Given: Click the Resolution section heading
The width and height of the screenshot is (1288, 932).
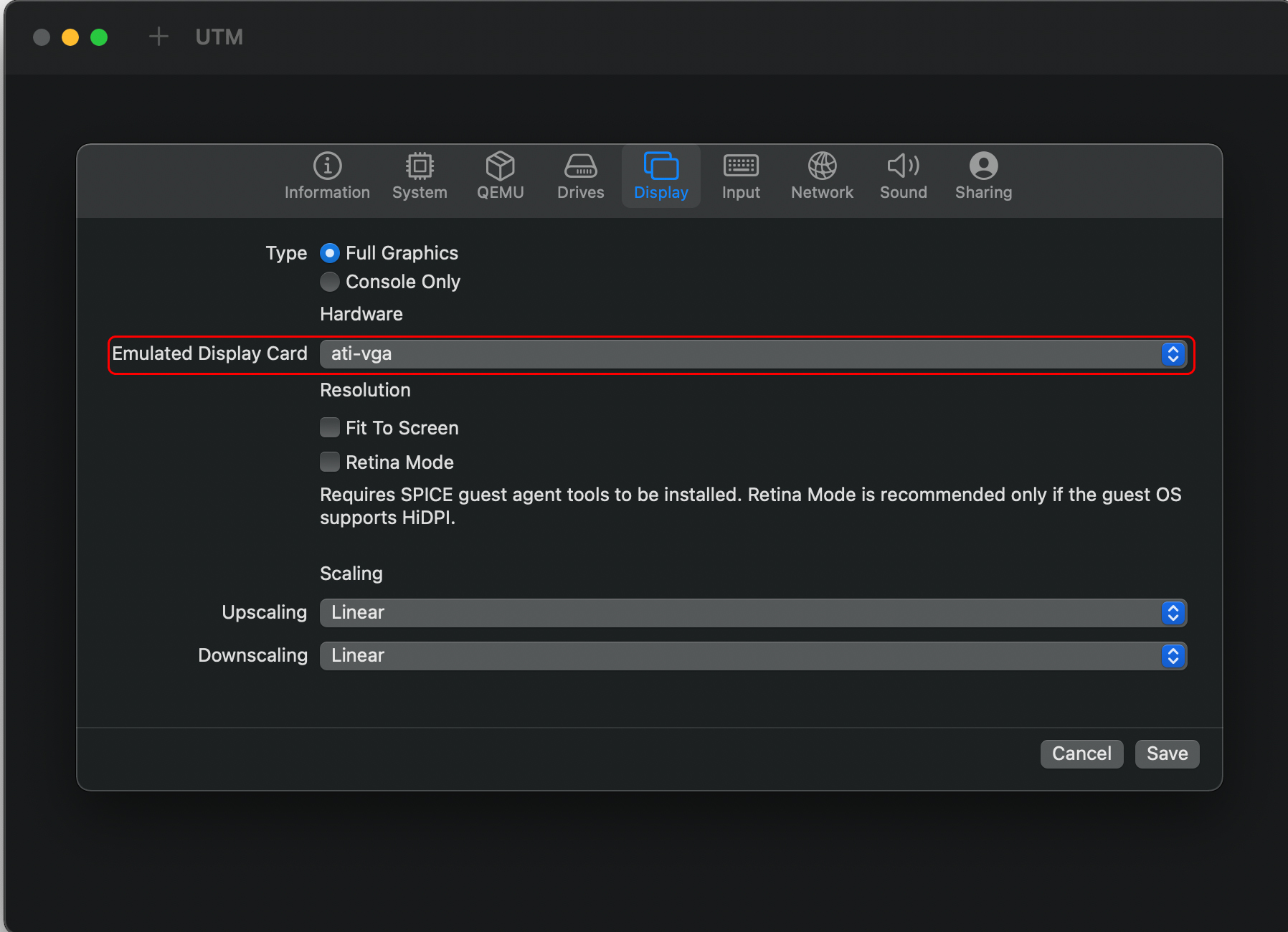Looking at the screenshot, I should click(x=365, y=390).
